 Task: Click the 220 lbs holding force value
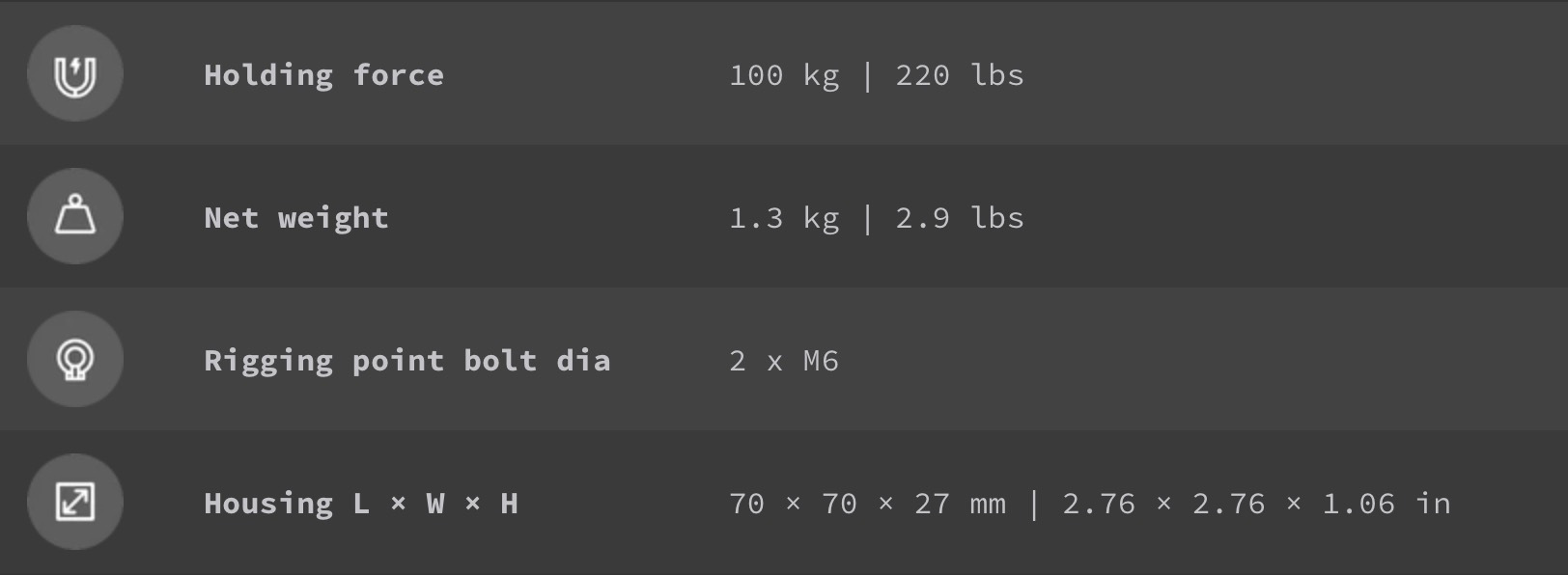960,75
